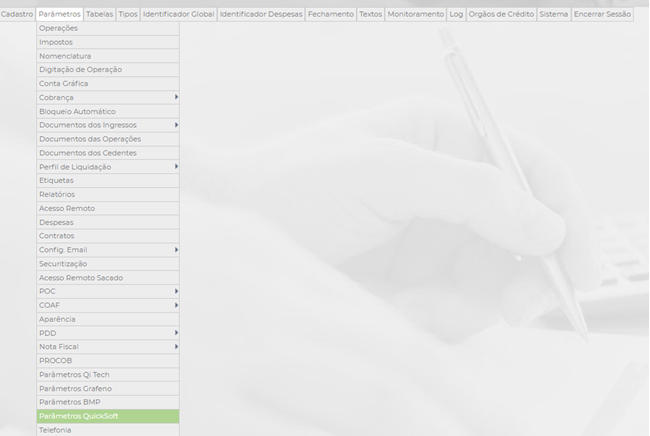This screenshot has width=650, height=436.
Task: Choose the Telefonia menu item
Action: [107, 429]
